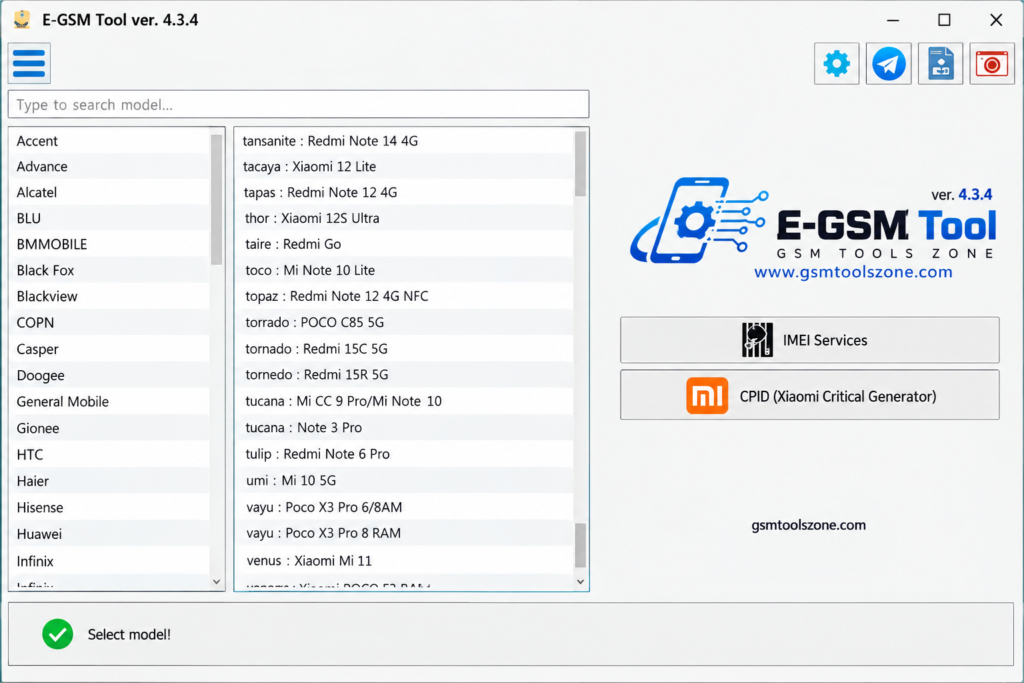Click the IMEI Services button
The height and width of the screenshot is (683, 1024).
[809, 340]
